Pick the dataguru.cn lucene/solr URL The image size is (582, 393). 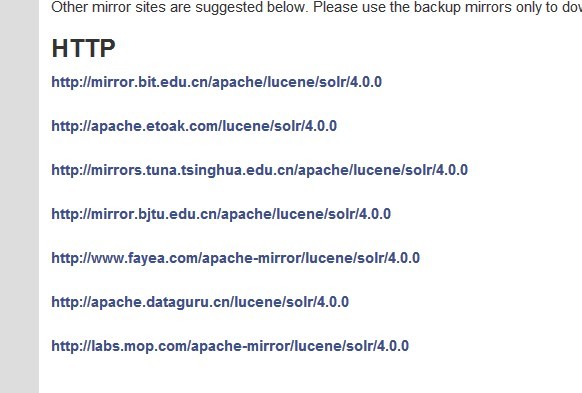(200, 302)
